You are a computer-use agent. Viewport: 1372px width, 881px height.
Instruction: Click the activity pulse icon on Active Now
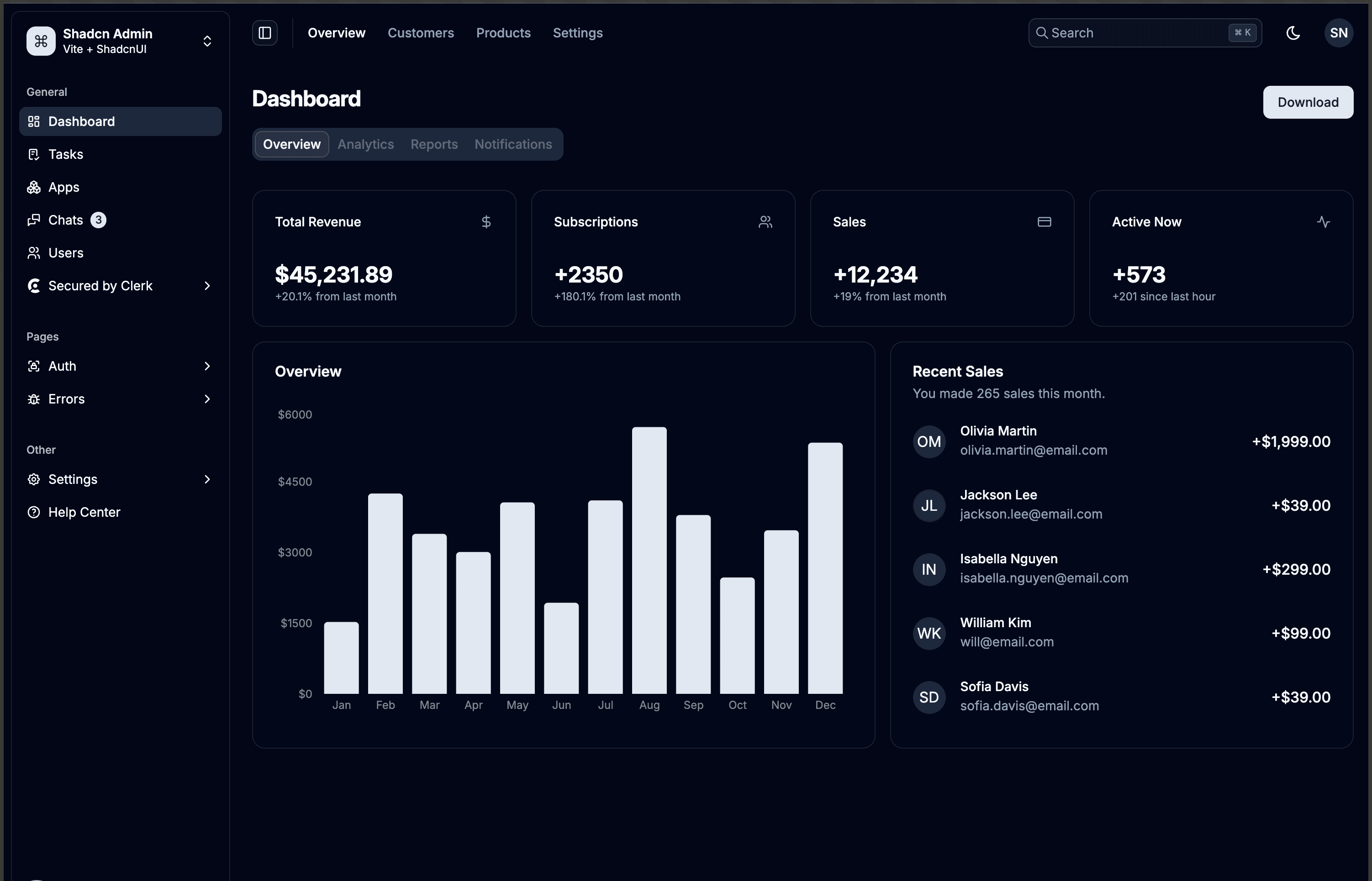point(1323,222)
